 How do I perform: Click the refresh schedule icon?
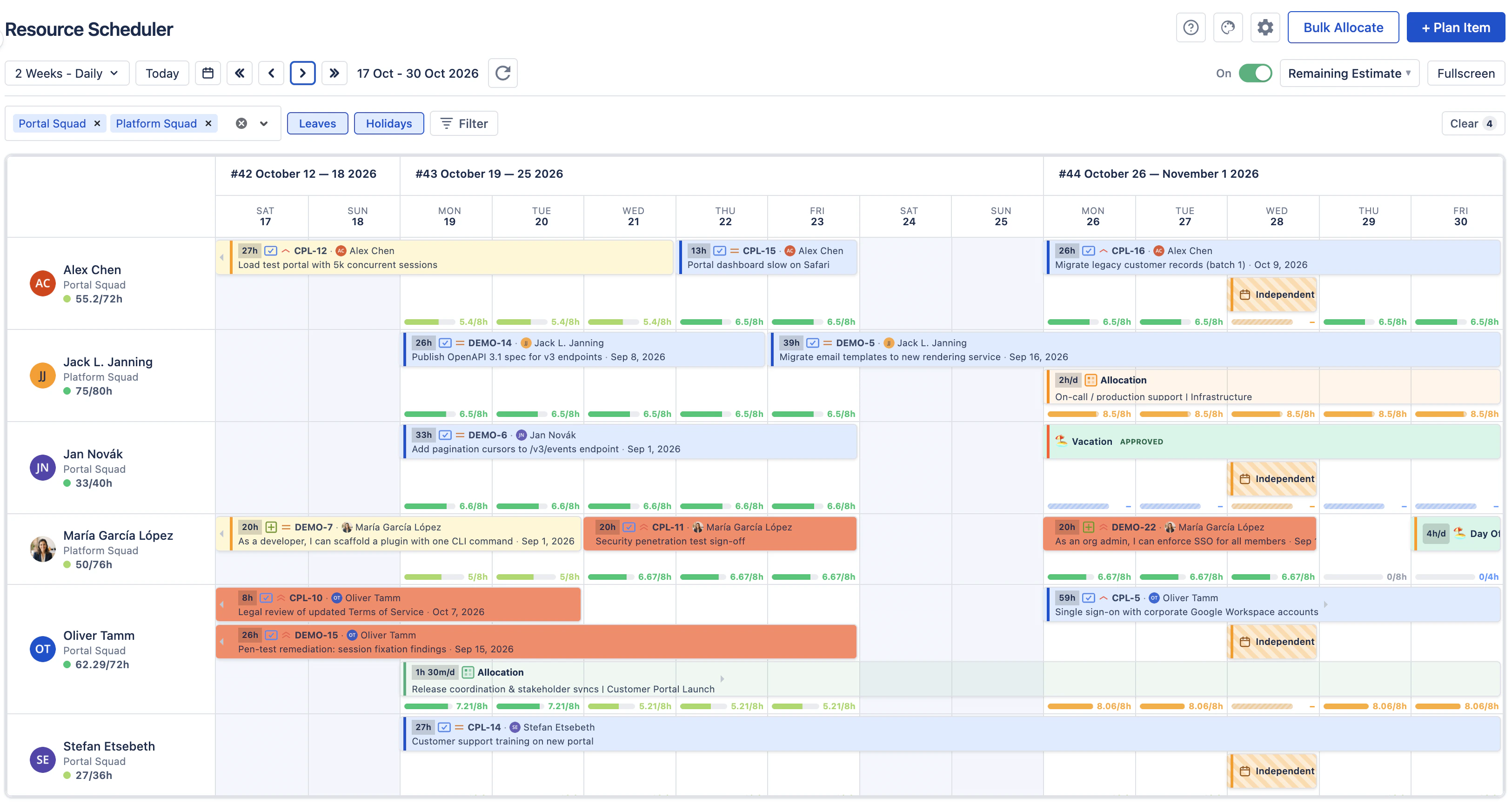(x=503, y=74)
